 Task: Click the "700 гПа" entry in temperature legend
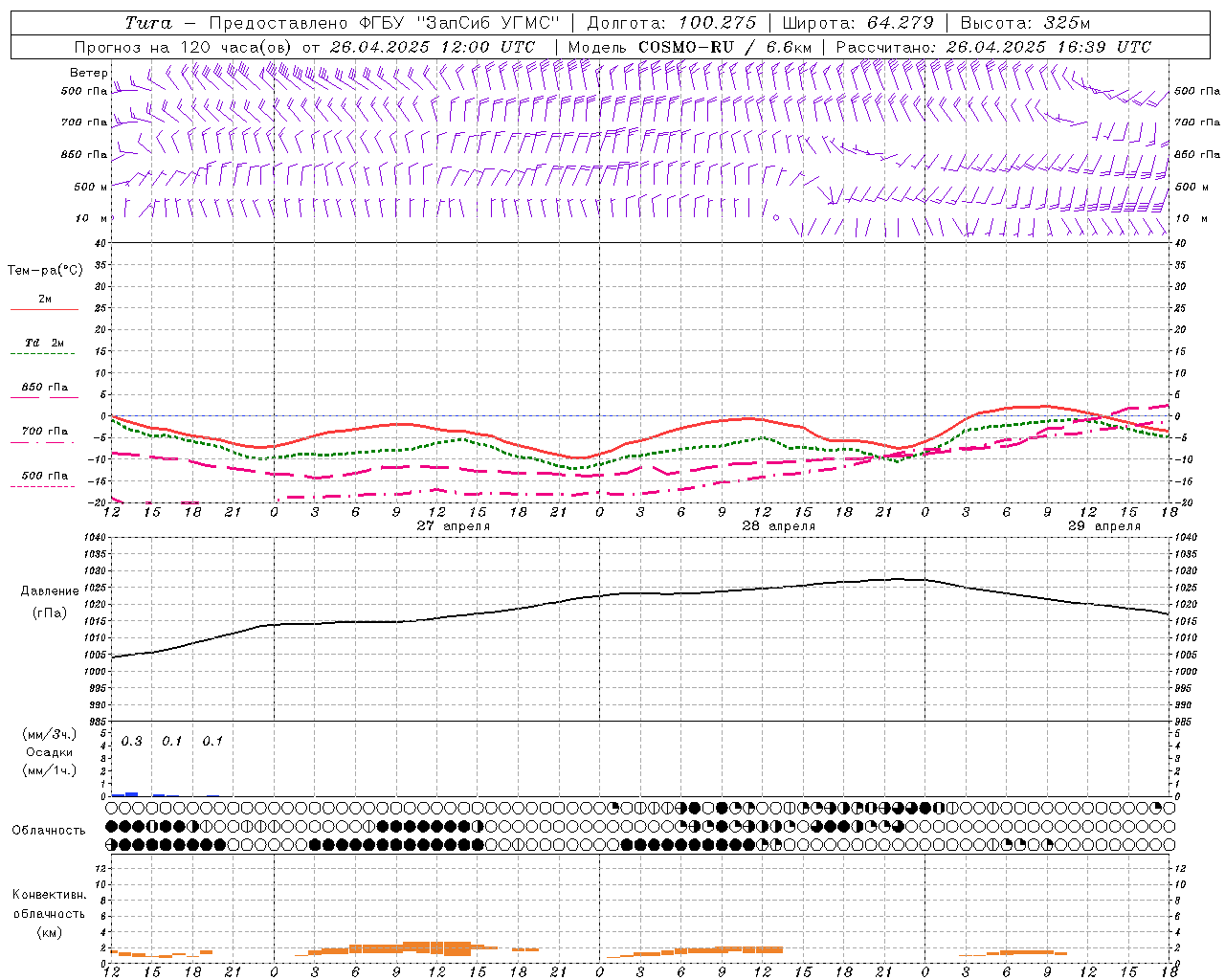click(x=45, y=432)
